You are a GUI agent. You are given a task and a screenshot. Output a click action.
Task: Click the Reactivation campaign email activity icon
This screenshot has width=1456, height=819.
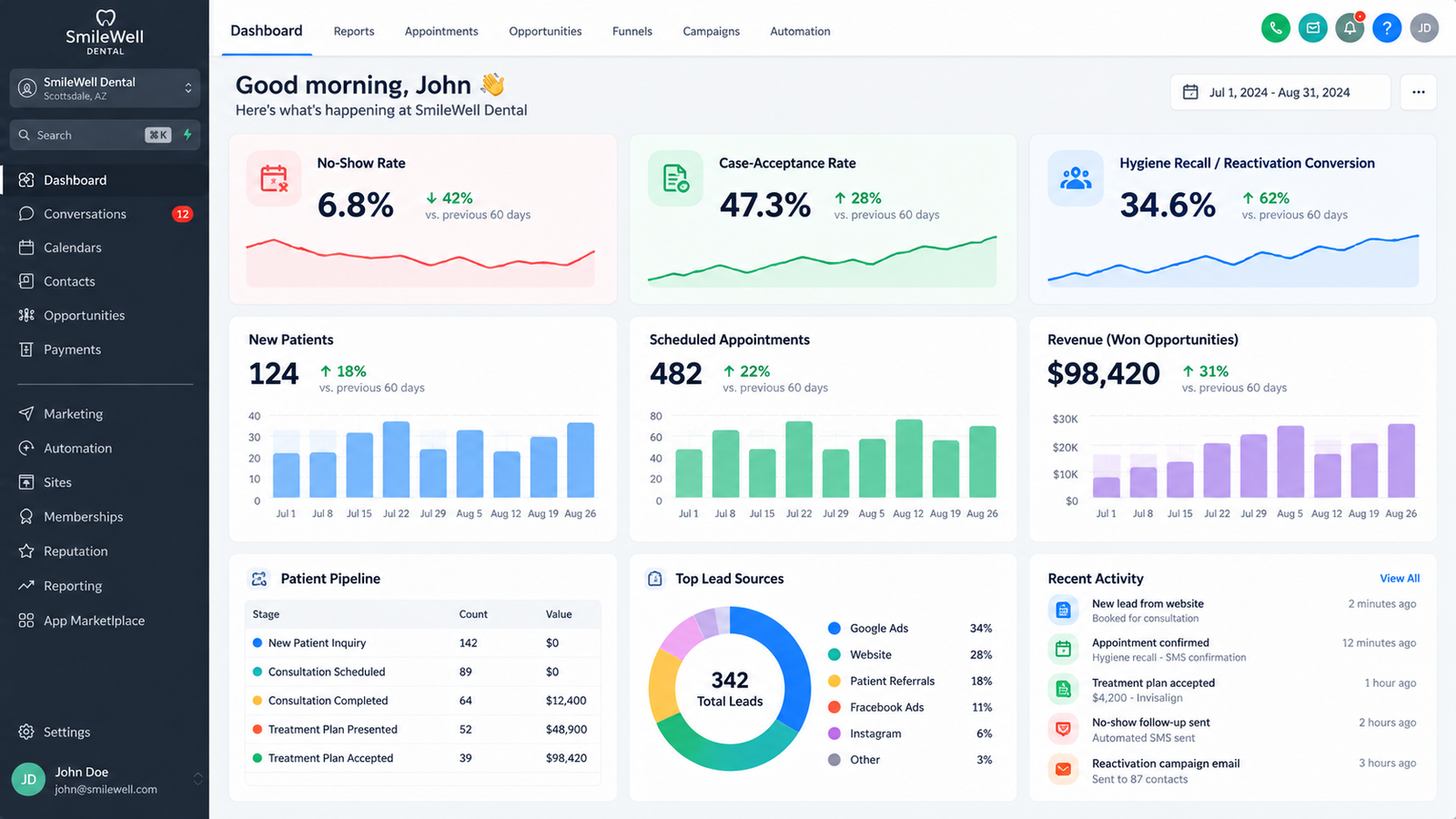point(1063,770)
